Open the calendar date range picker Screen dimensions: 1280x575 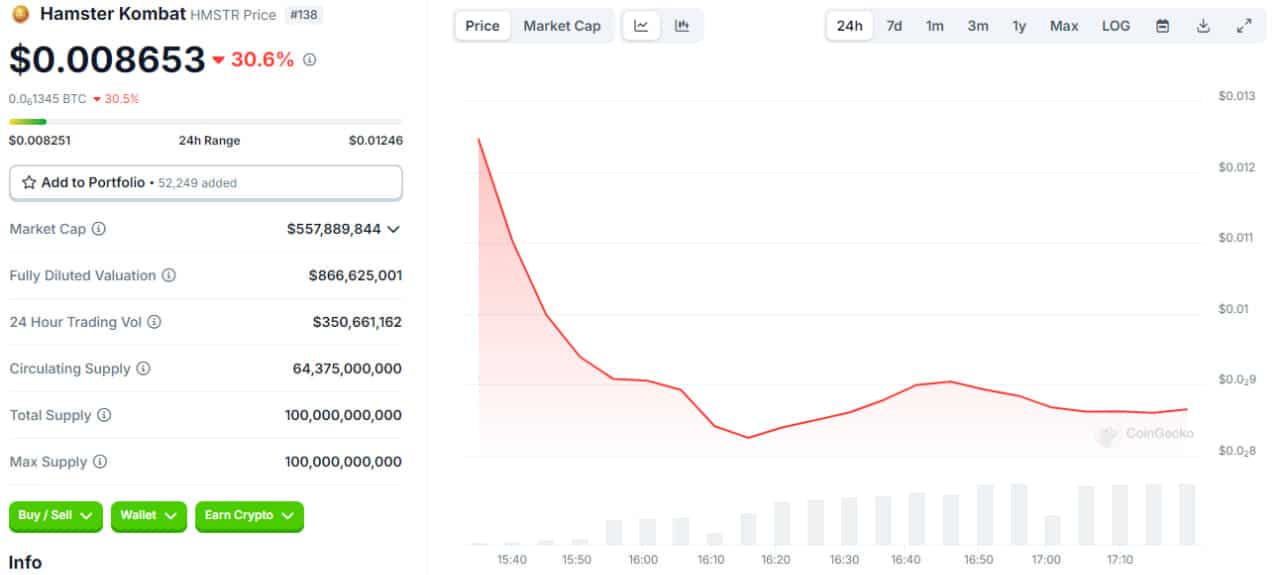tap(1163, 26)
